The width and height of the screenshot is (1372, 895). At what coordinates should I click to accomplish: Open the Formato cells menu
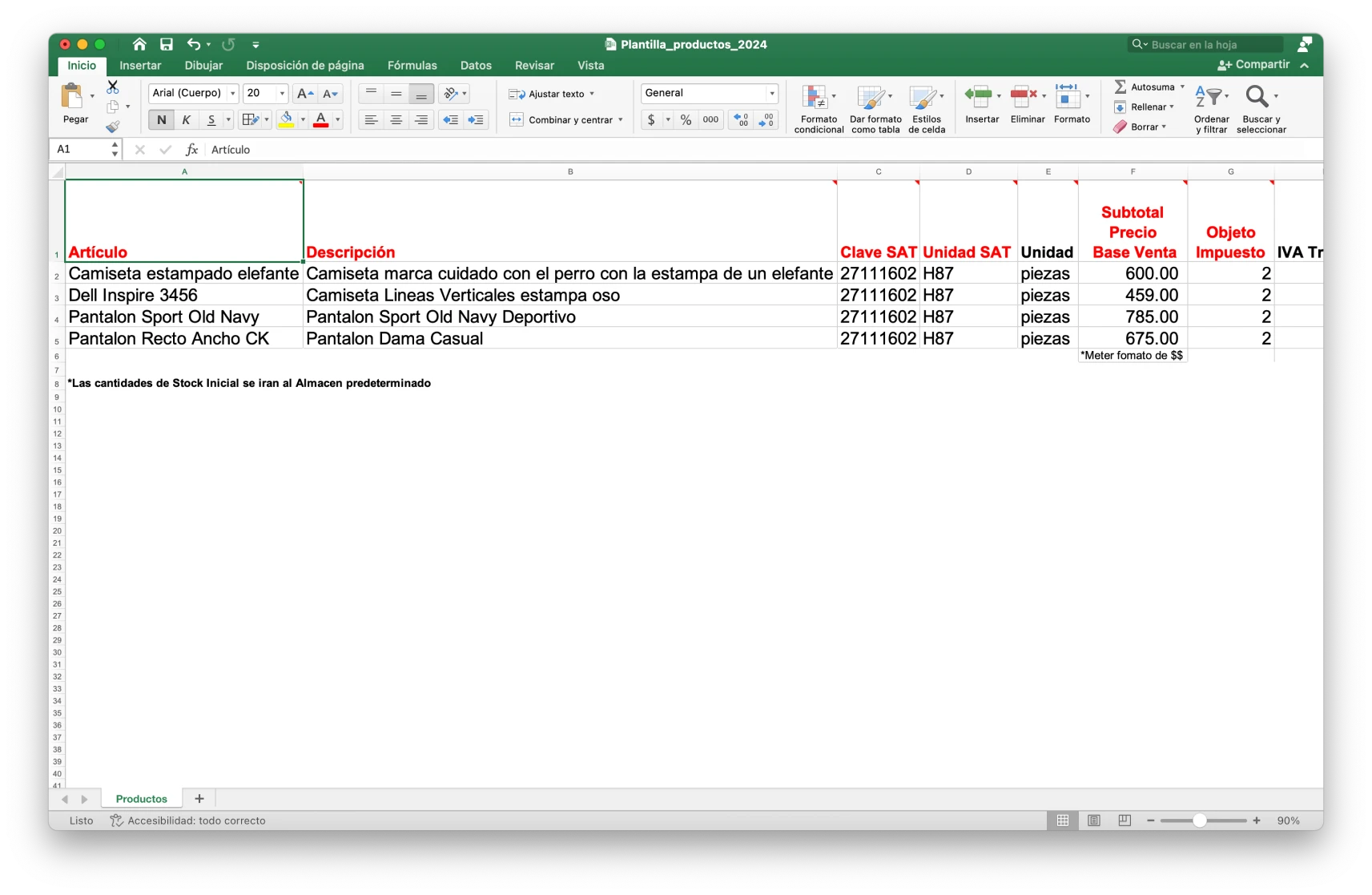pyautogui.click(x=1072, y=104)
